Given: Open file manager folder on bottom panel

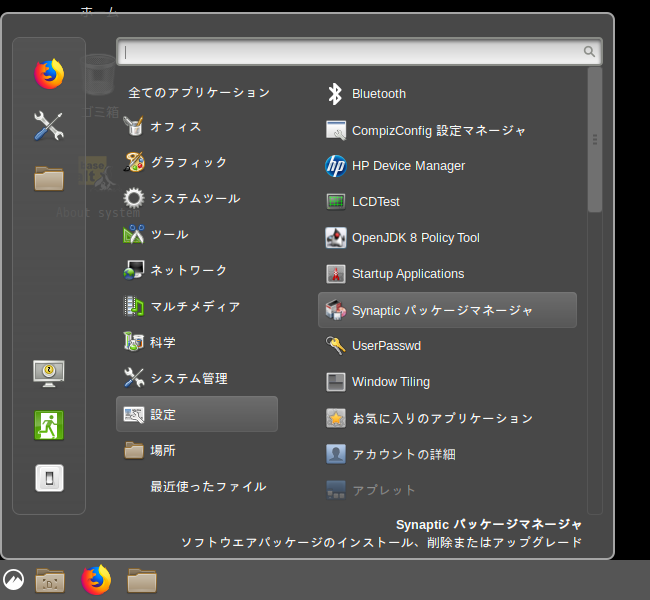Looking at the screenshot, I should click(x=142, y=581).
